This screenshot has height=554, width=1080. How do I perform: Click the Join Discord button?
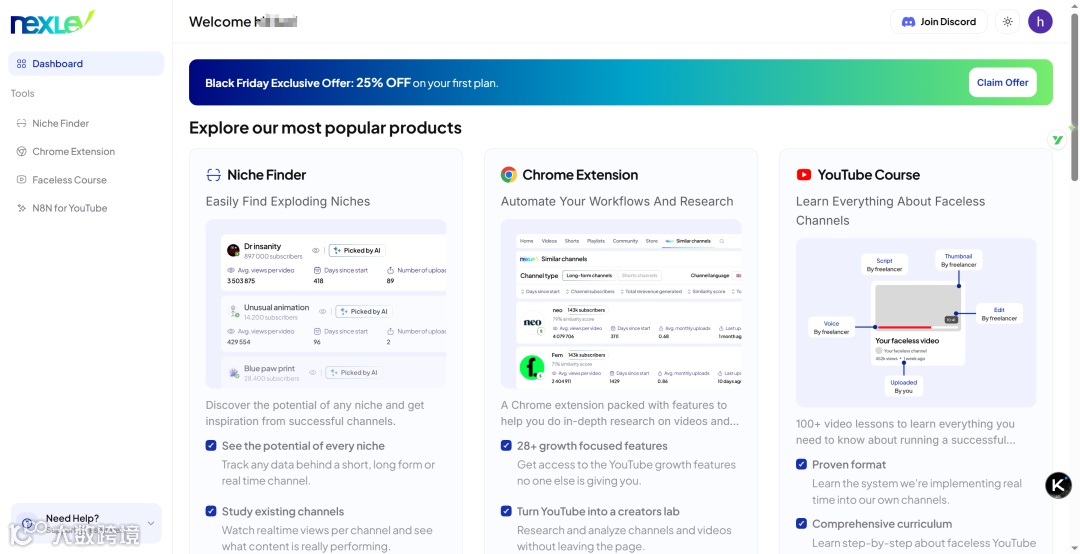(x=938, y=22)
